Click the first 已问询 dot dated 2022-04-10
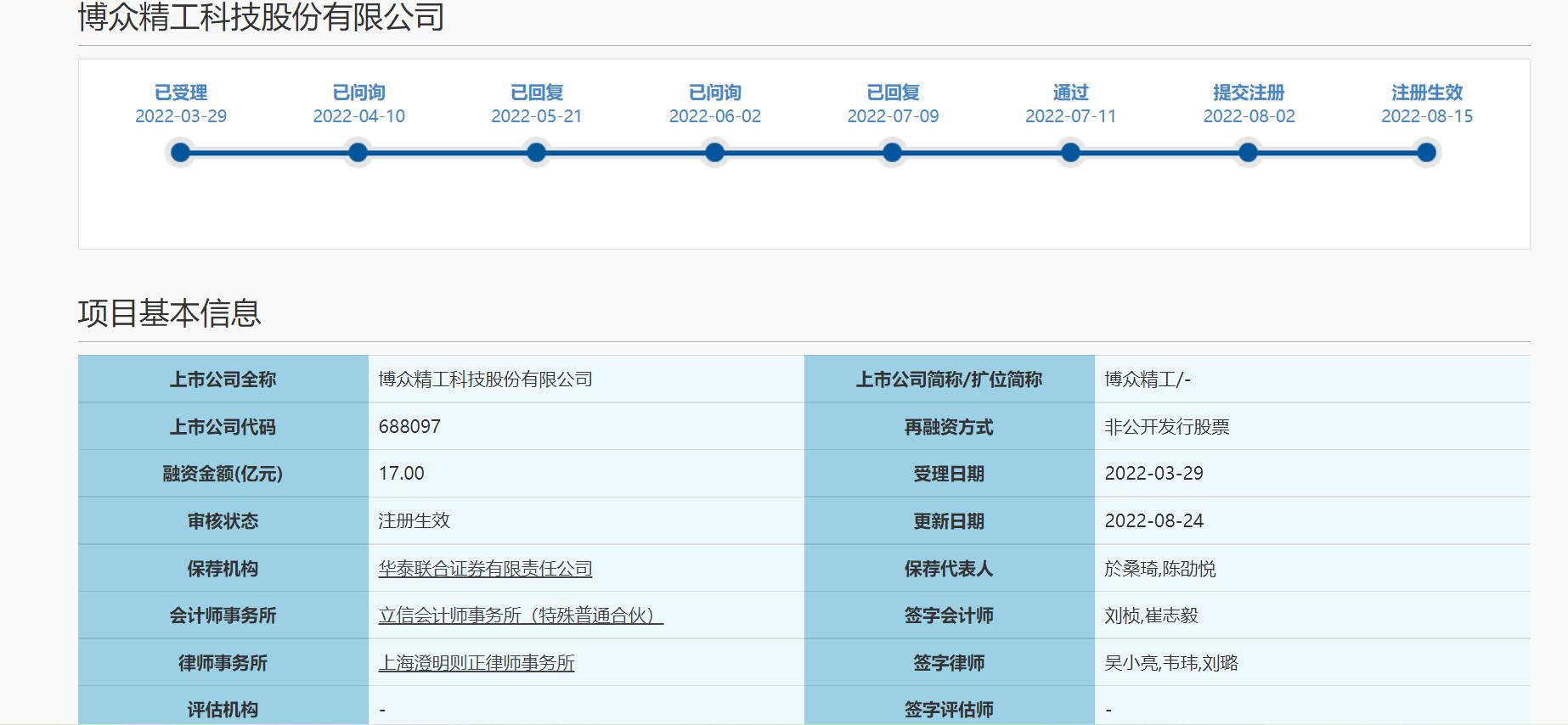 (358, 153)
